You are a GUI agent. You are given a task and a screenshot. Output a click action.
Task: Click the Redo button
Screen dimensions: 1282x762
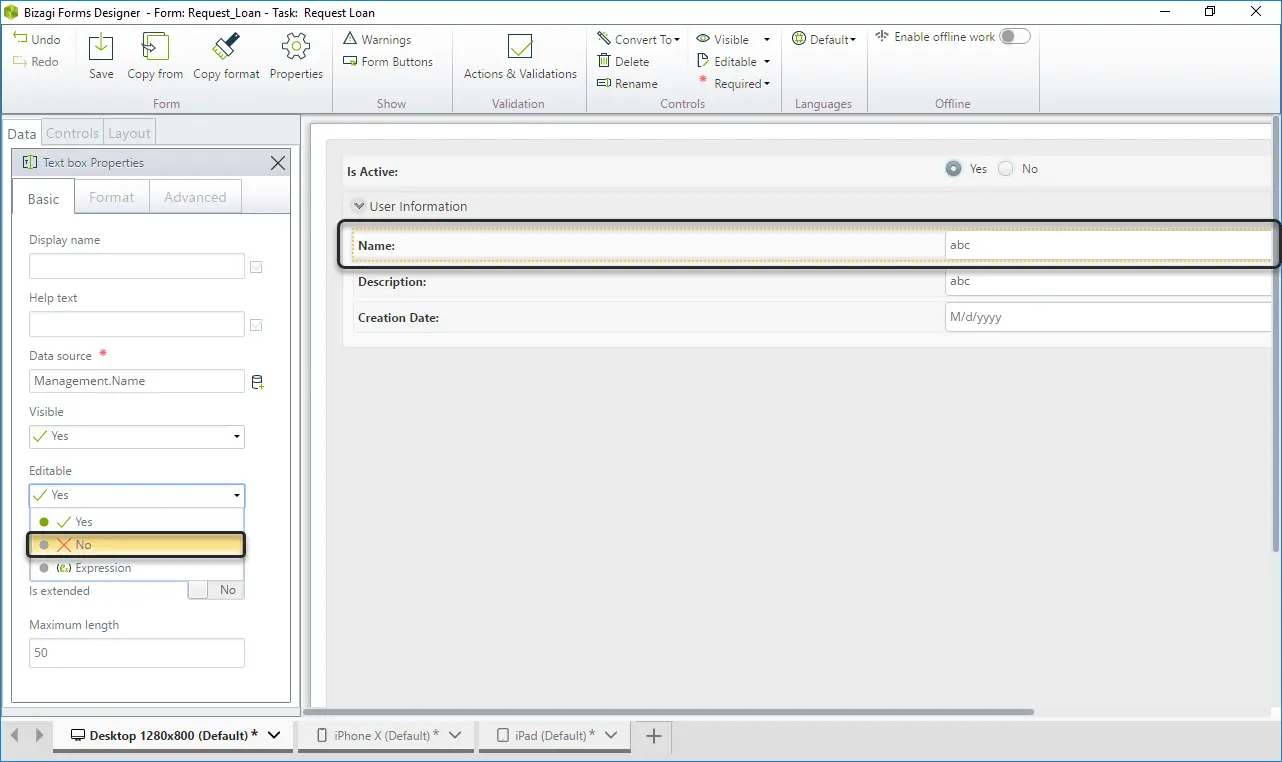(37, 61)
